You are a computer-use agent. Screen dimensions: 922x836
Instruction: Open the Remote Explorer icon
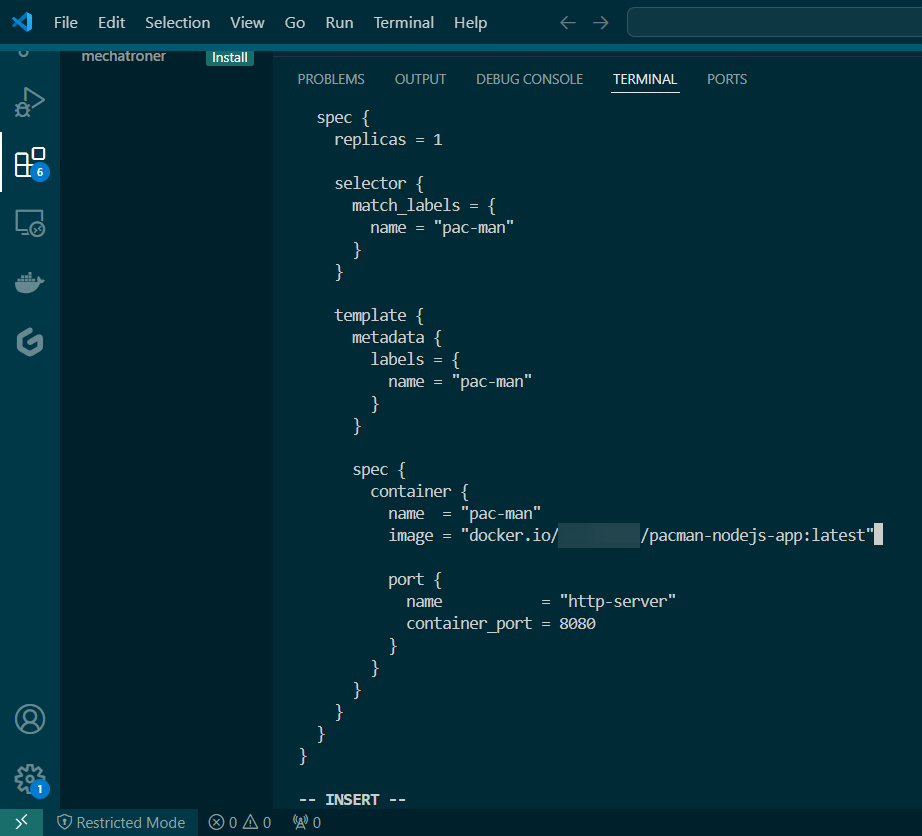click(29, 223)
